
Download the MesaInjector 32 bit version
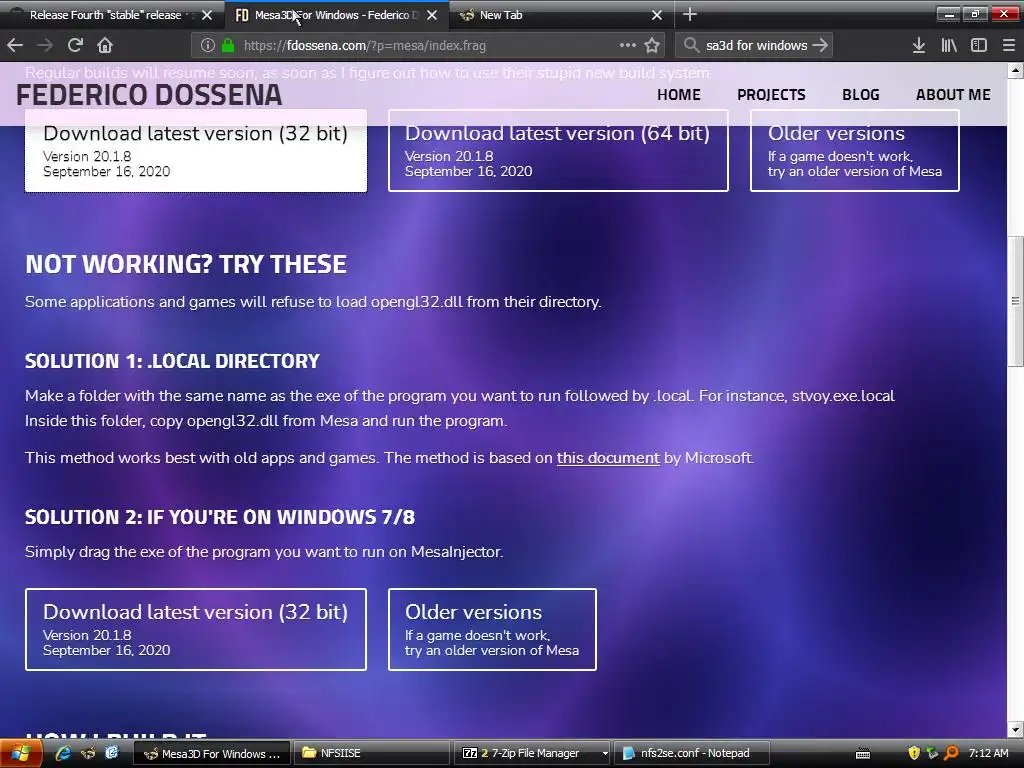[196, 630]
